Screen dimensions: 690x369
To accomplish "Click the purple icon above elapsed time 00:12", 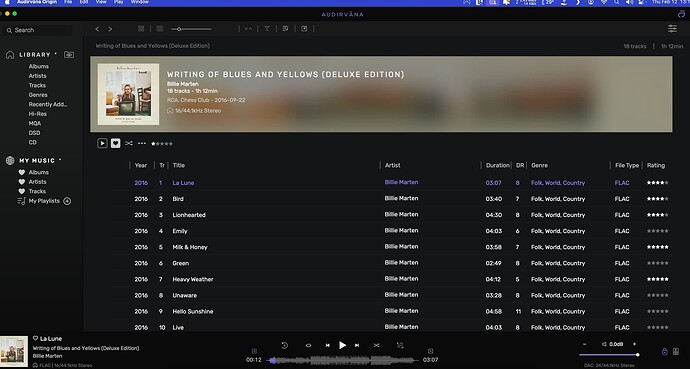I will [x=254, y=351].
